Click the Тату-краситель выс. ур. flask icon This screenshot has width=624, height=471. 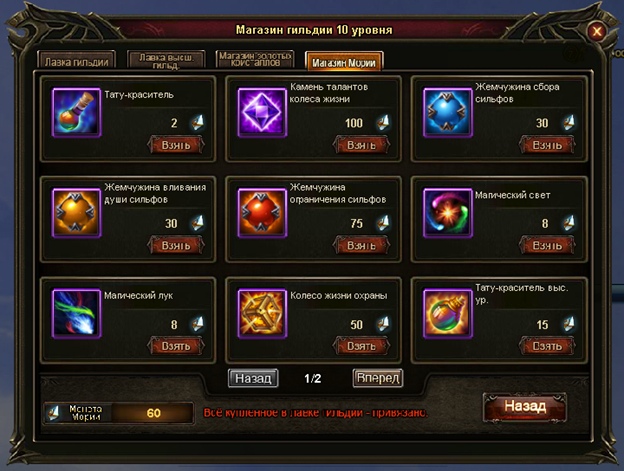point(448,313)
